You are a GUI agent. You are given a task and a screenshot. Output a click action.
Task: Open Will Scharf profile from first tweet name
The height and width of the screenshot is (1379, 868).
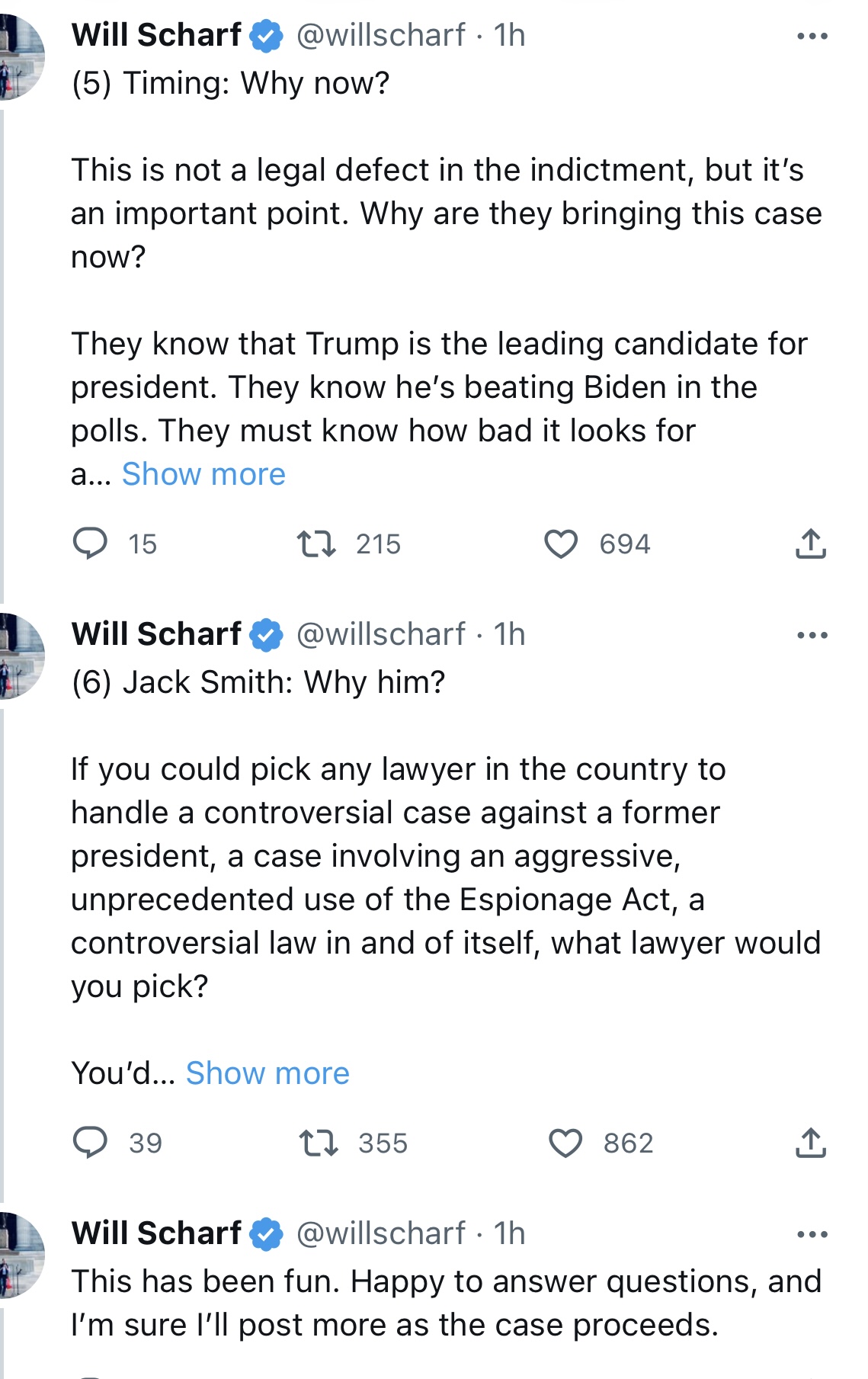click(x=156, y=35)
